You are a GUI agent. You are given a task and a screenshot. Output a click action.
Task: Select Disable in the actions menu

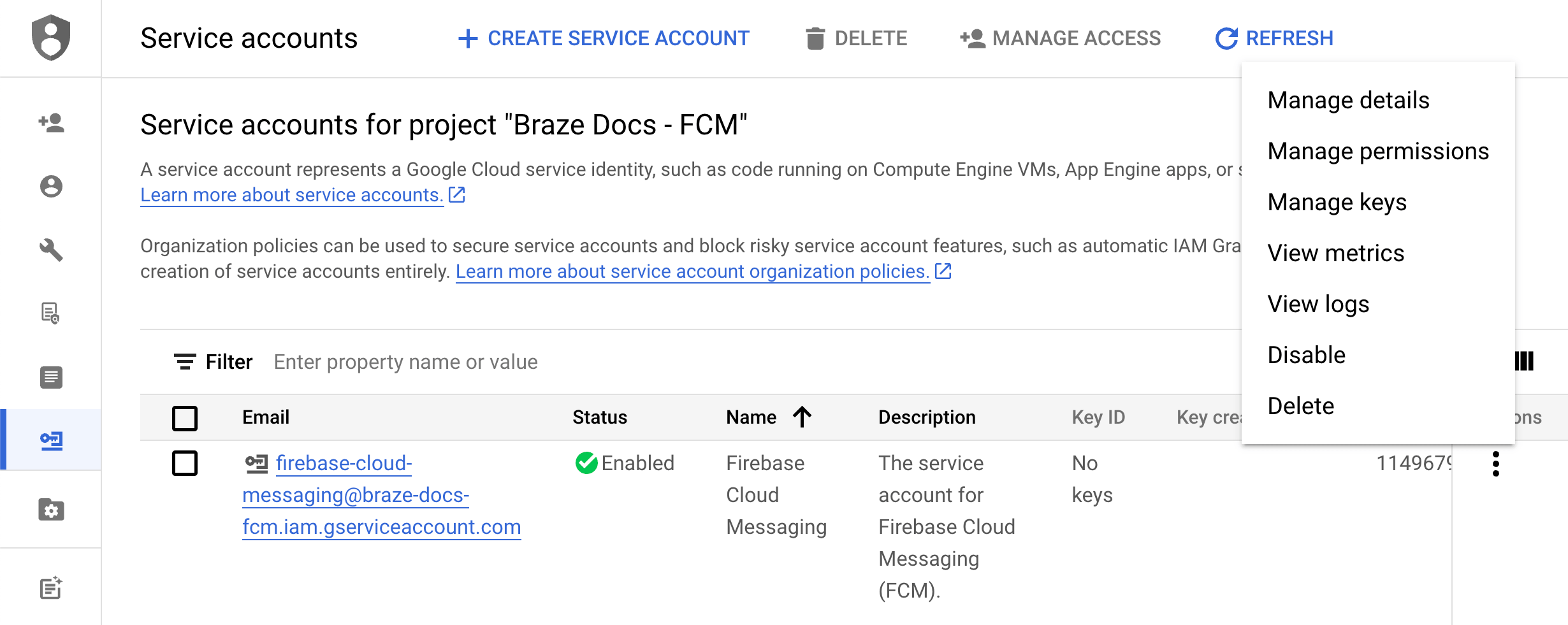[1306, 356]
